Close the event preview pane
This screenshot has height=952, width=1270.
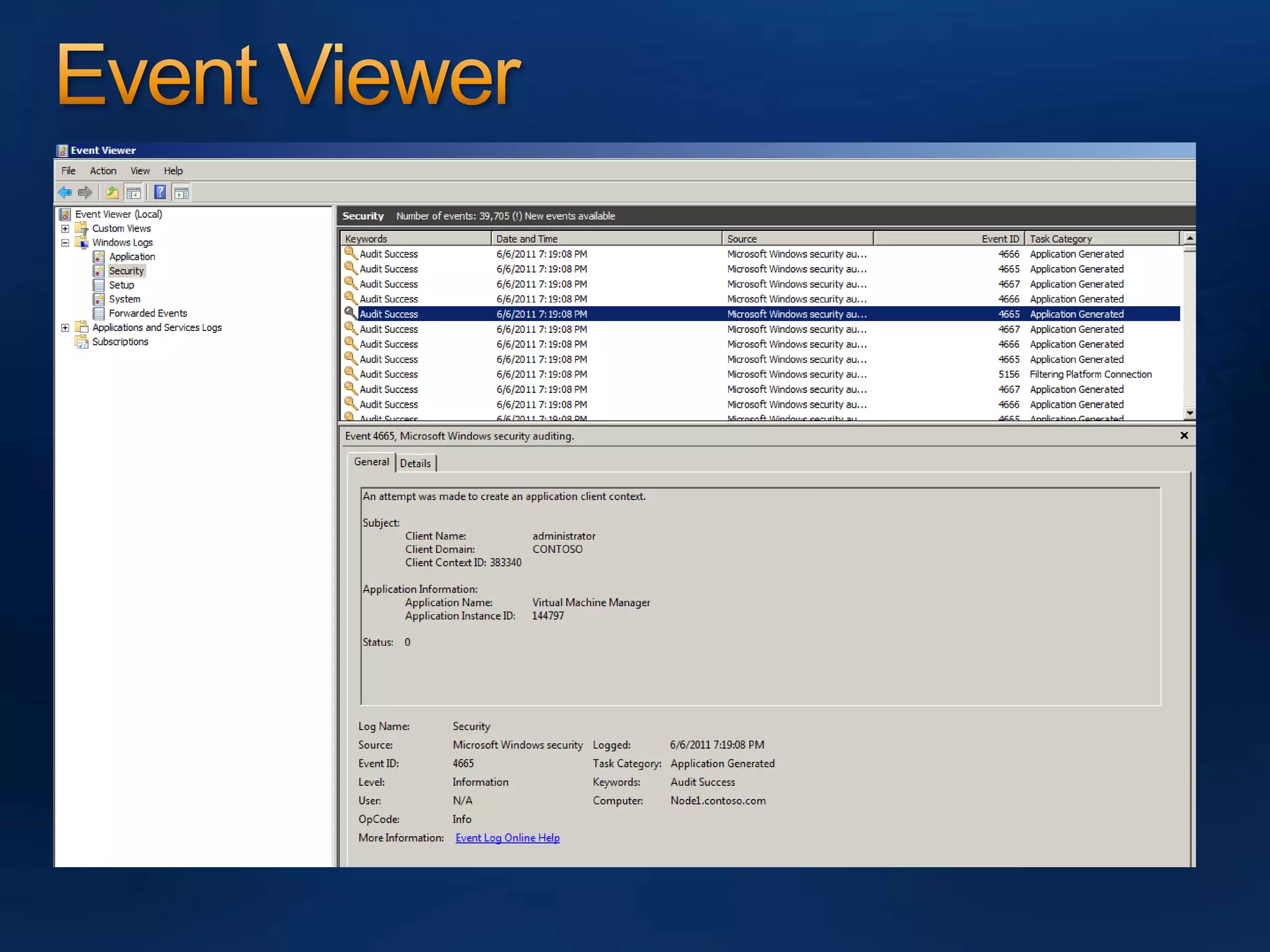(x=1184, y=436)
